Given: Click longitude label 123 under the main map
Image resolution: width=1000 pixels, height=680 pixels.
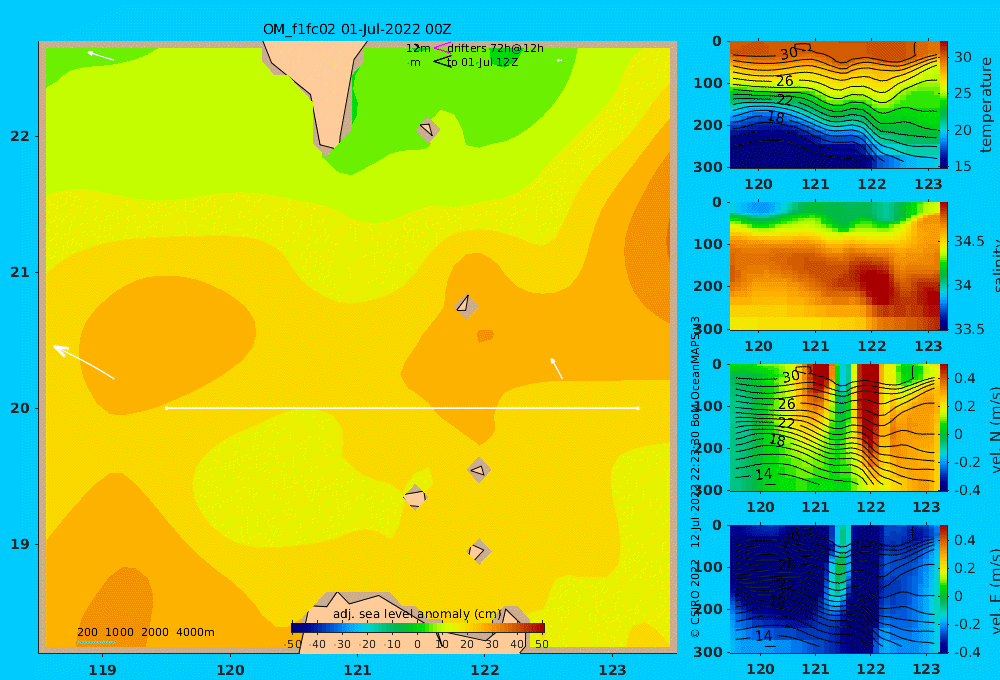Looking at the screenshot, I should pos(612,670).
